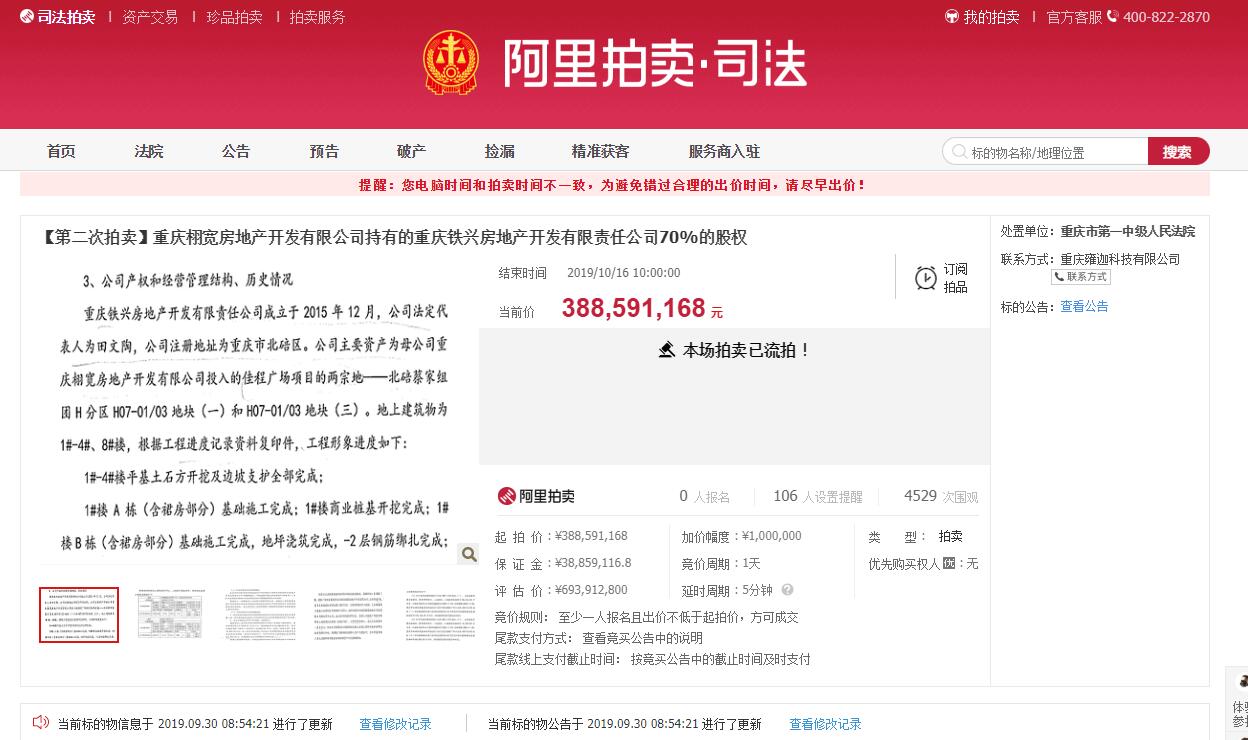This screenshot has height=740, width=1248.
Task: Go to 法院 navigation tab
Action: pyautogui.click(x=149, y=151)
